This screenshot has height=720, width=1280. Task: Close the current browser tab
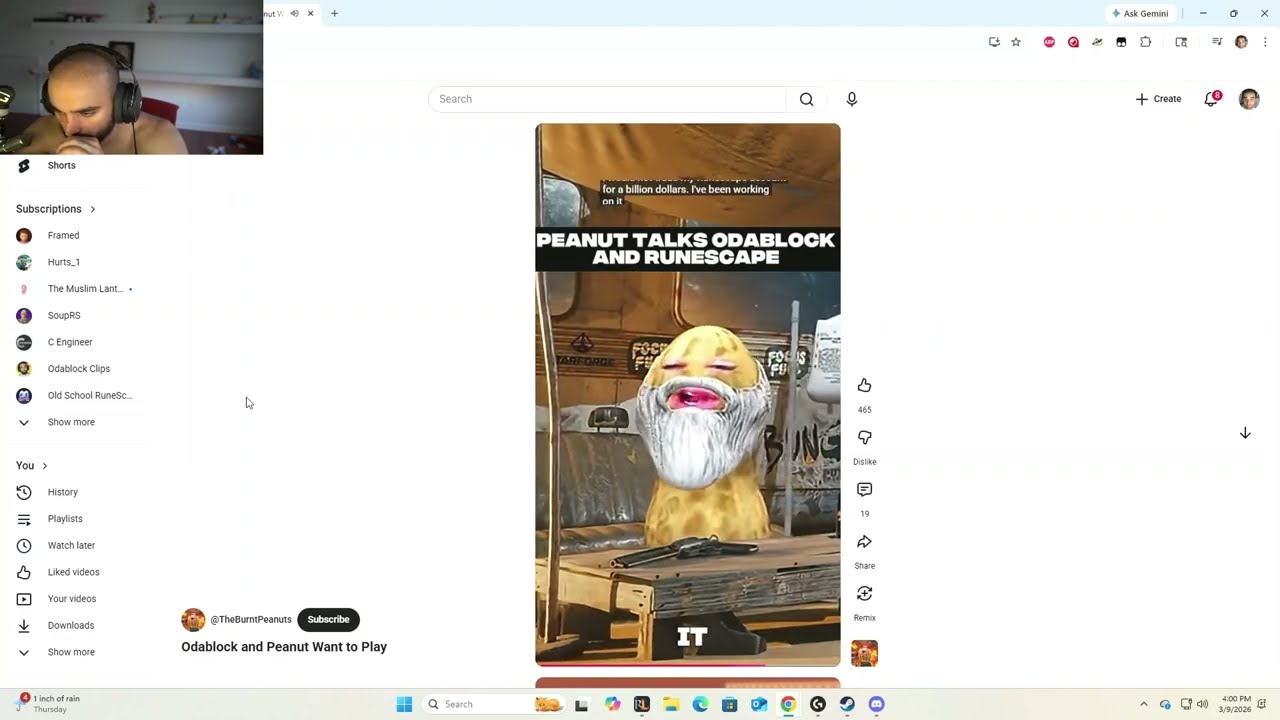pyautogui.click(x=310, y=14)
